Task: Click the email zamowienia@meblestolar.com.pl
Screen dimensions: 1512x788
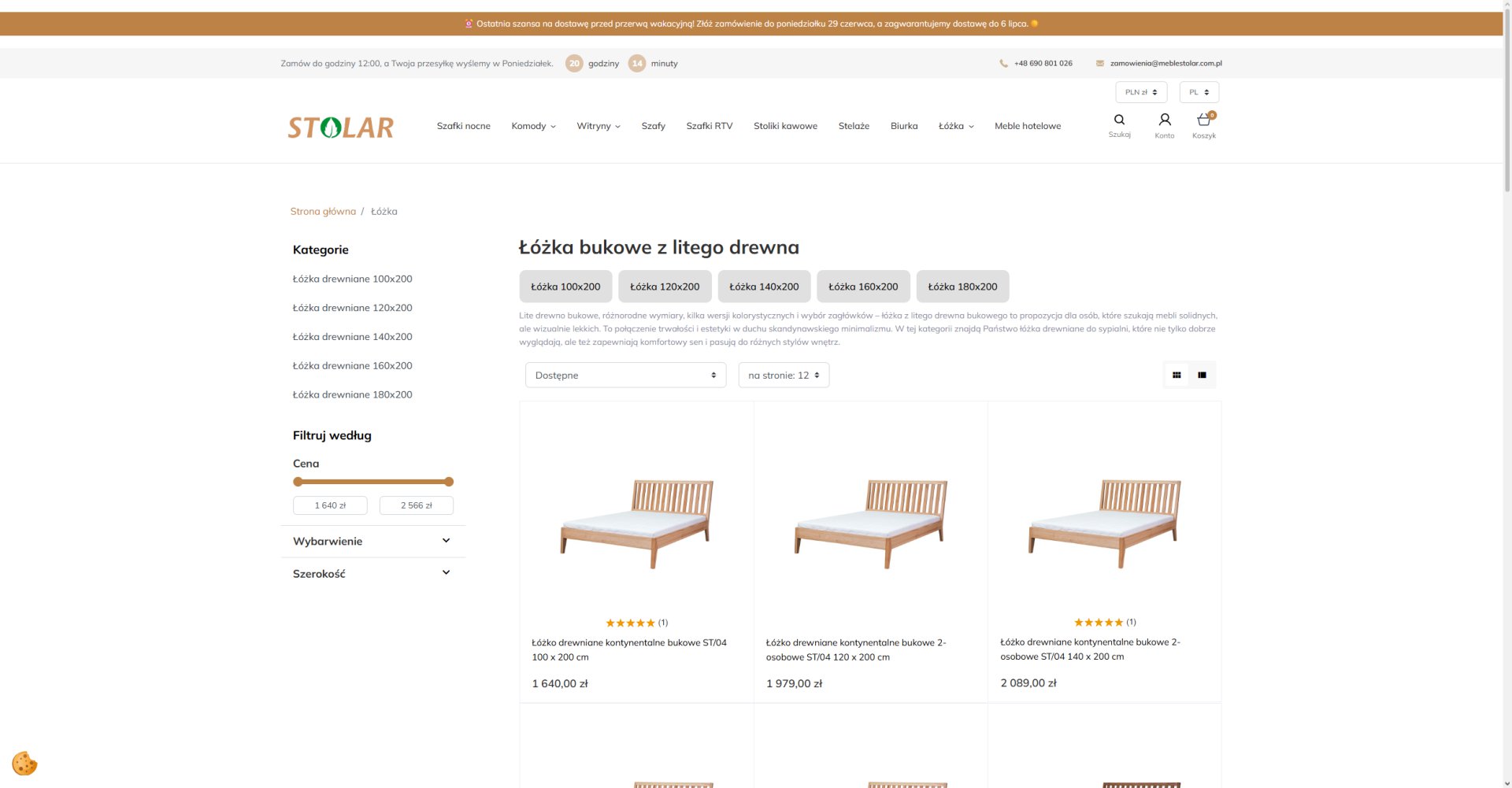Action: [x=1165, y=64]
